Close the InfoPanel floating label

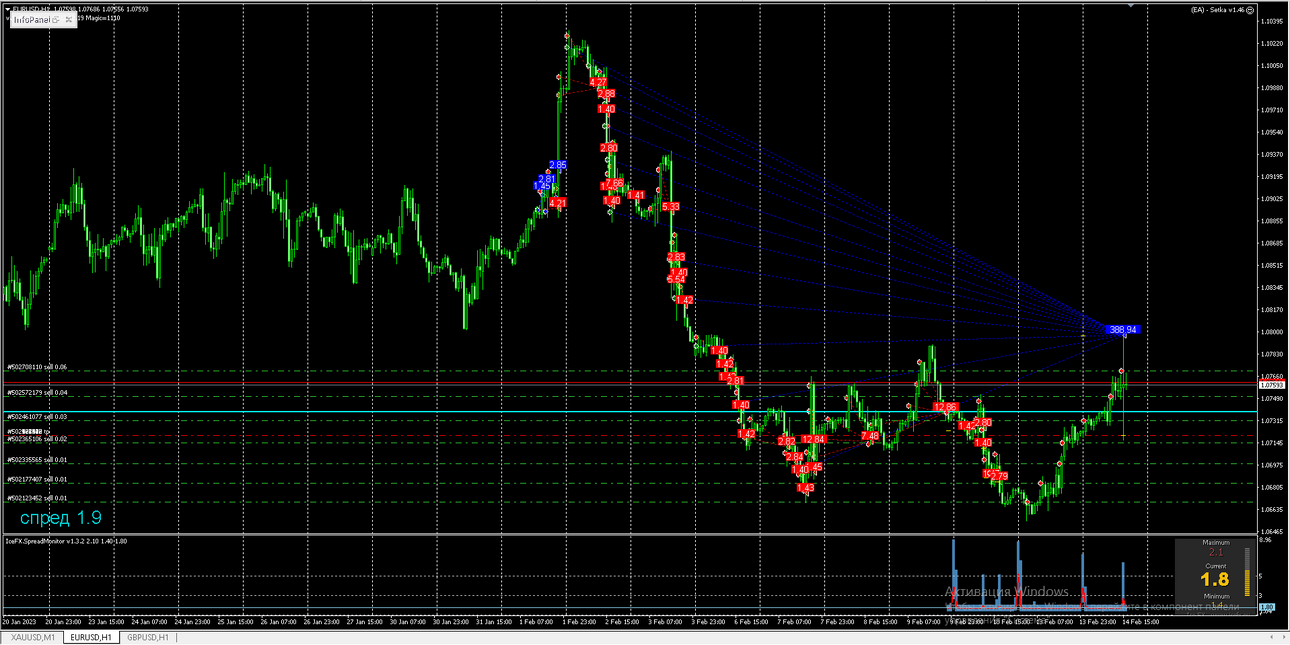tap(71, 19)
